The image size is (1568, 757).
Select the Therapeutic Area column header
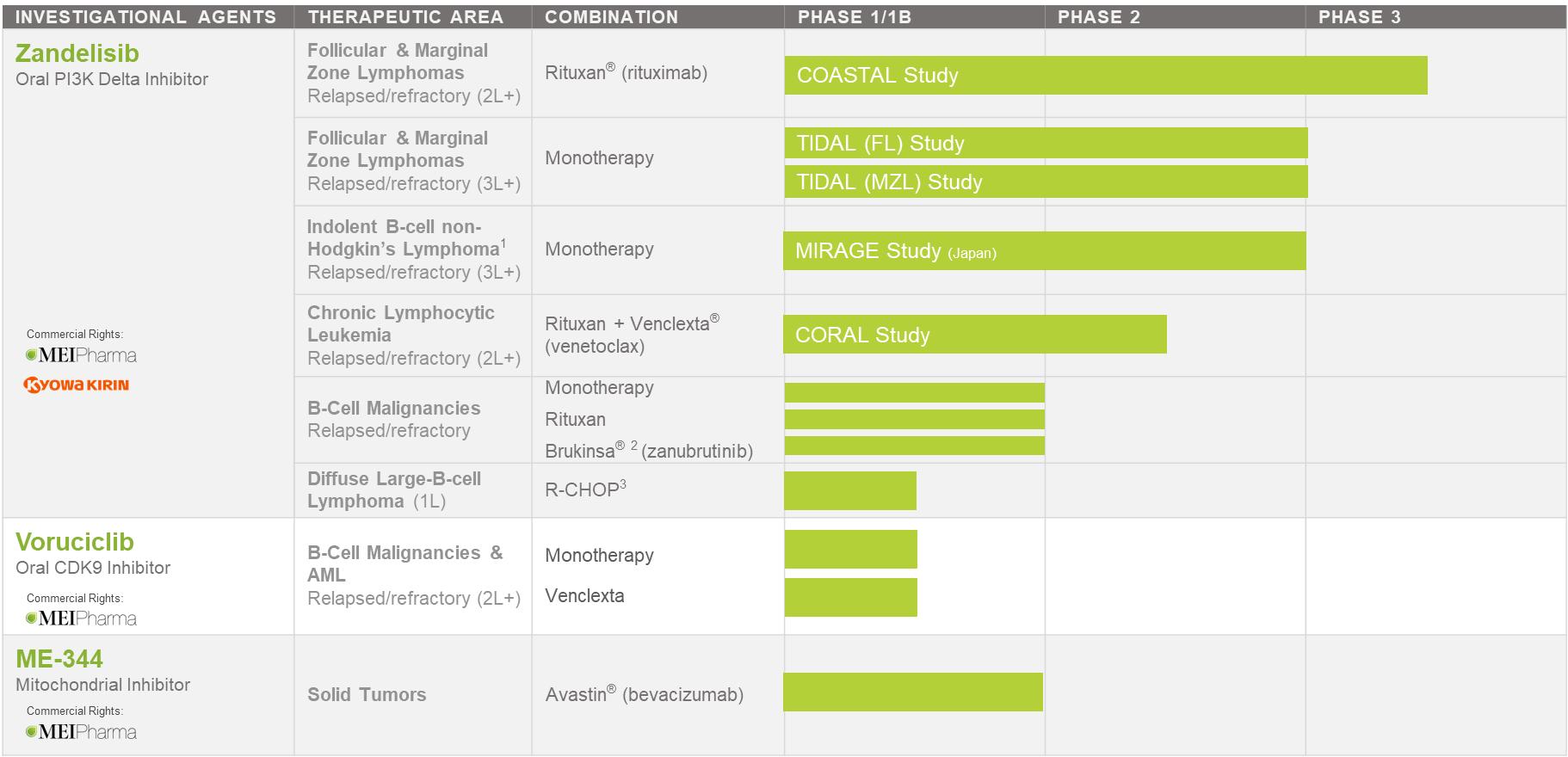point(405,17)
